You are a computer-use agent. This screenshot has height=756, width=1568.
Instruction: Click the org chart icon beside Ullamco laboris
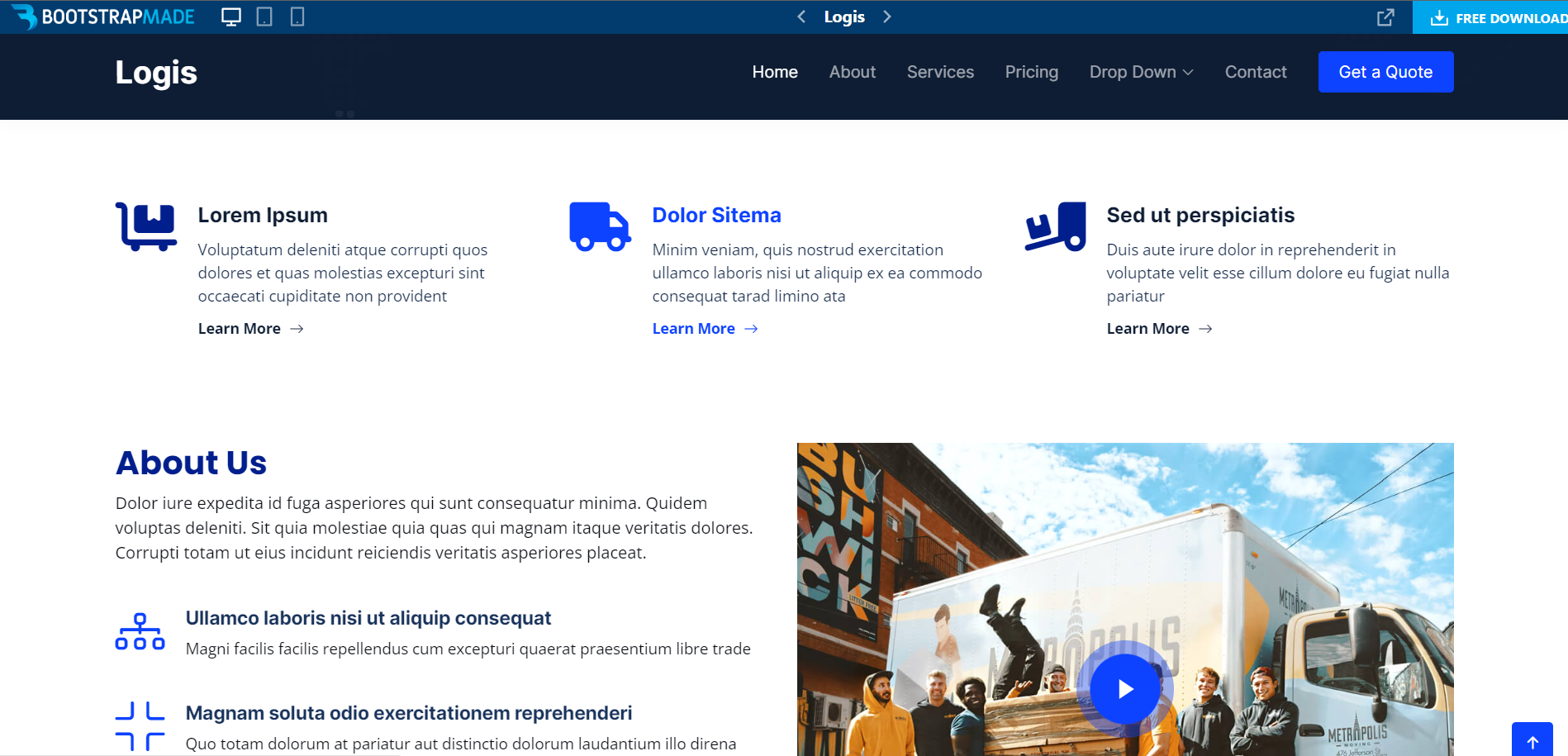coord(140,630)
